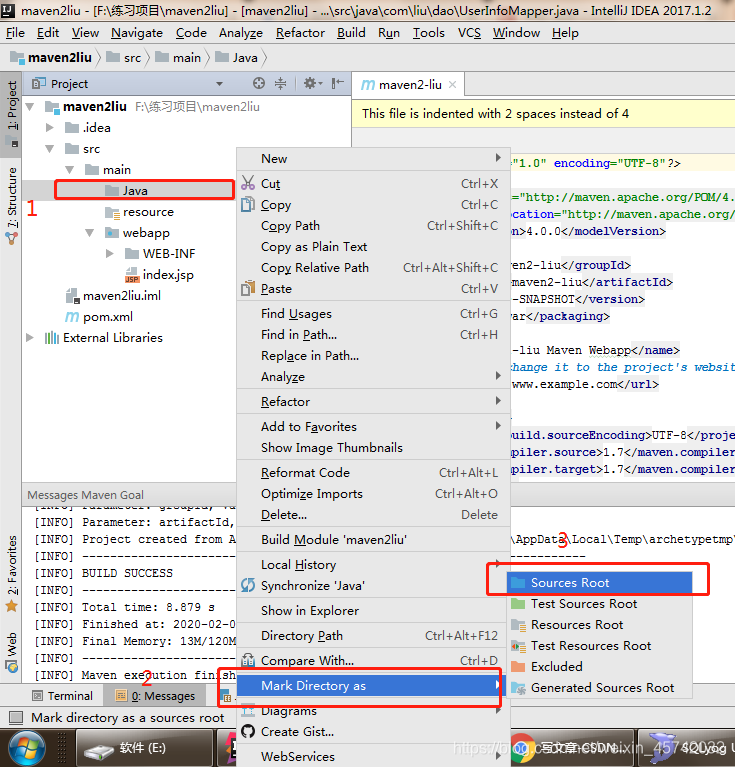The image size is (735, 767).
Task: Click the Collapse All icon in Project panel
Action: [x=280, y=84]
